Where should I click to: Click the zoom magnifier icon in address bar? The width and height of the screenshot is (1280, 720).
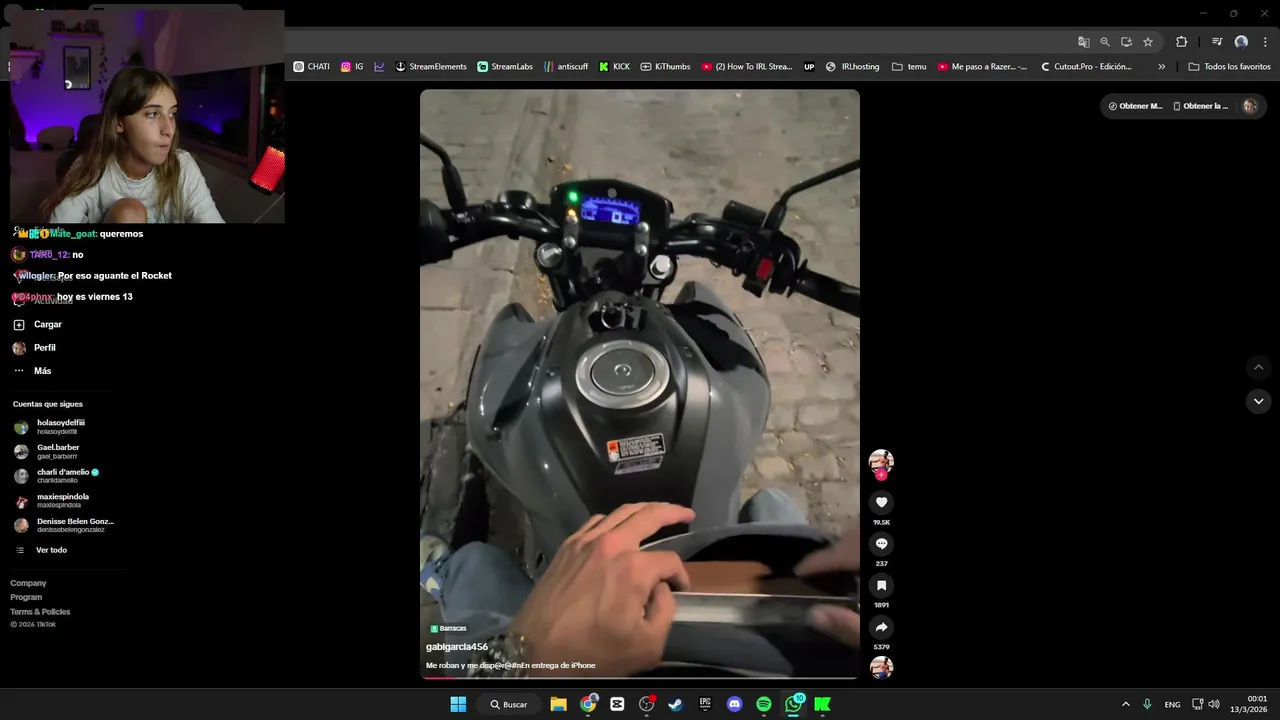pyautogui.click(x=1105, y=42)
